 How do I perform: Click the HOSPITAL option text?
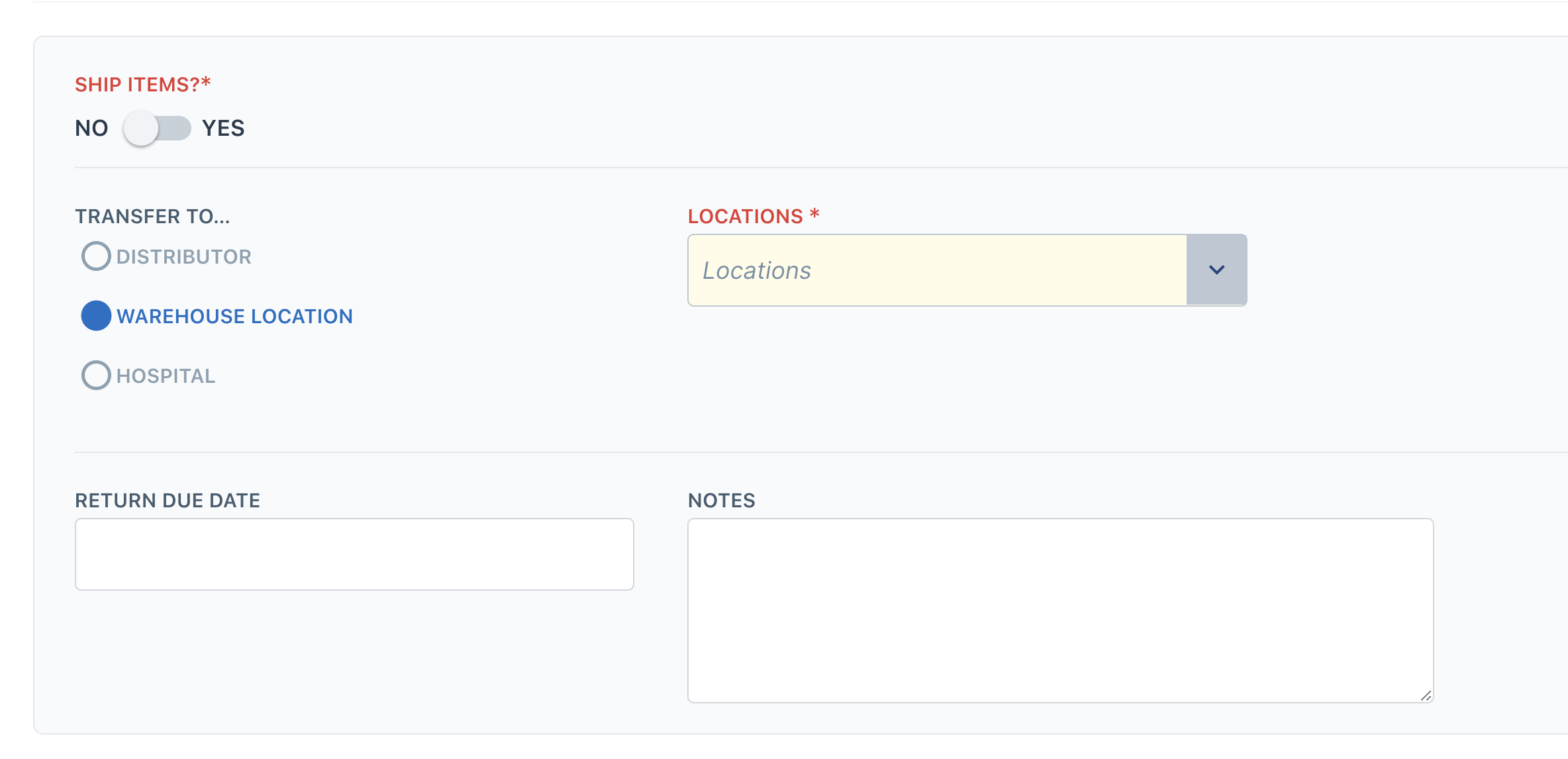166,376
